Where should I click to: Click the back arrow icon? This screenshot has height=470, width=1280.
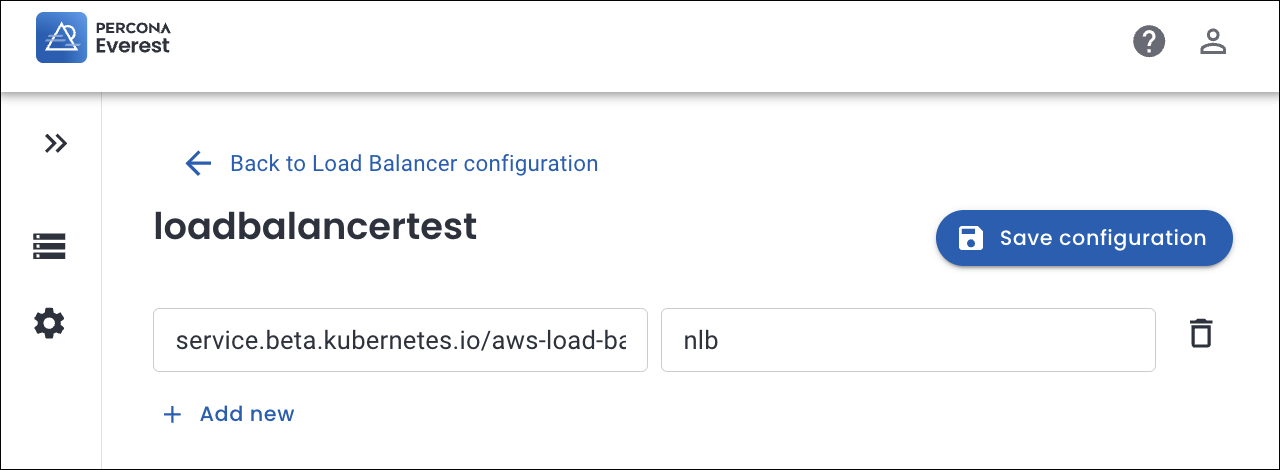tap(198, 163)
